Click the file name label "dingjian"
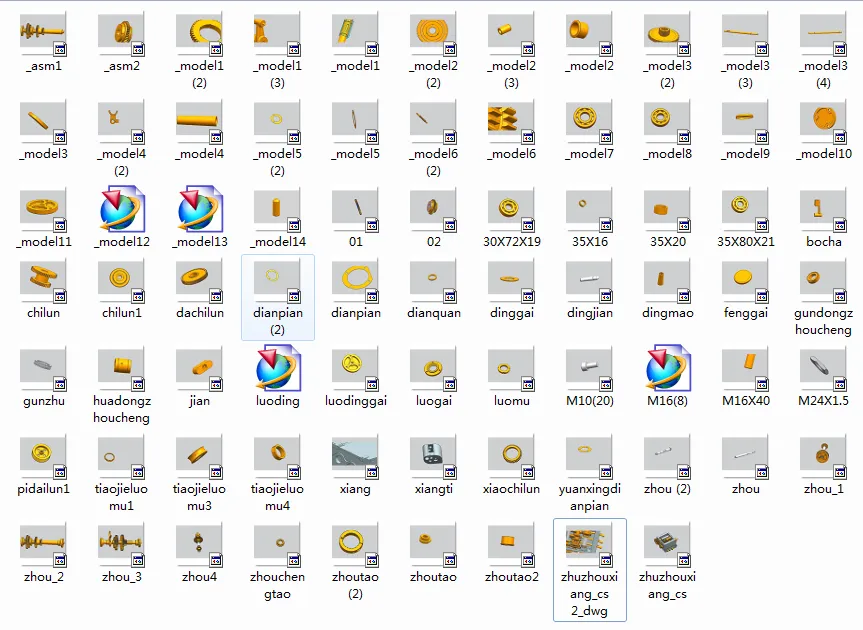The height and width of the screenshot is (630, 863). [589, 313]
